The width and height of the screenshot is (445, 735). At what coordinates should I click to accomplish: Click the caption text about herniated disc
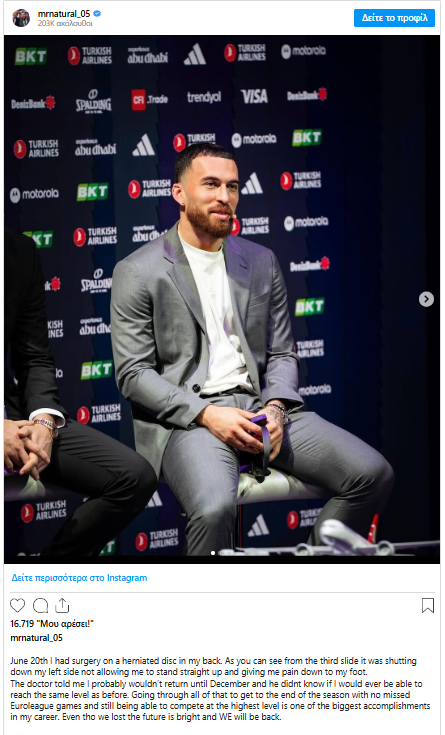220,689
